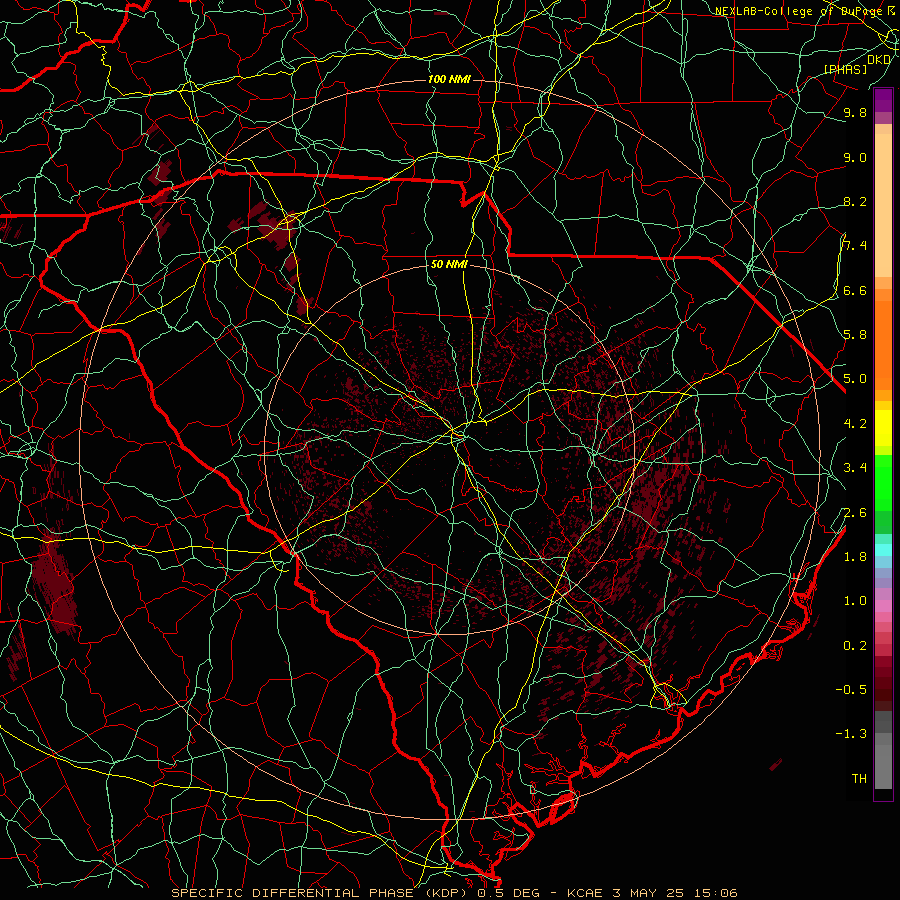Screen dimensions: 900x900
Task: Pick the solid orange color bar band
Action: [x=883, y=345]
